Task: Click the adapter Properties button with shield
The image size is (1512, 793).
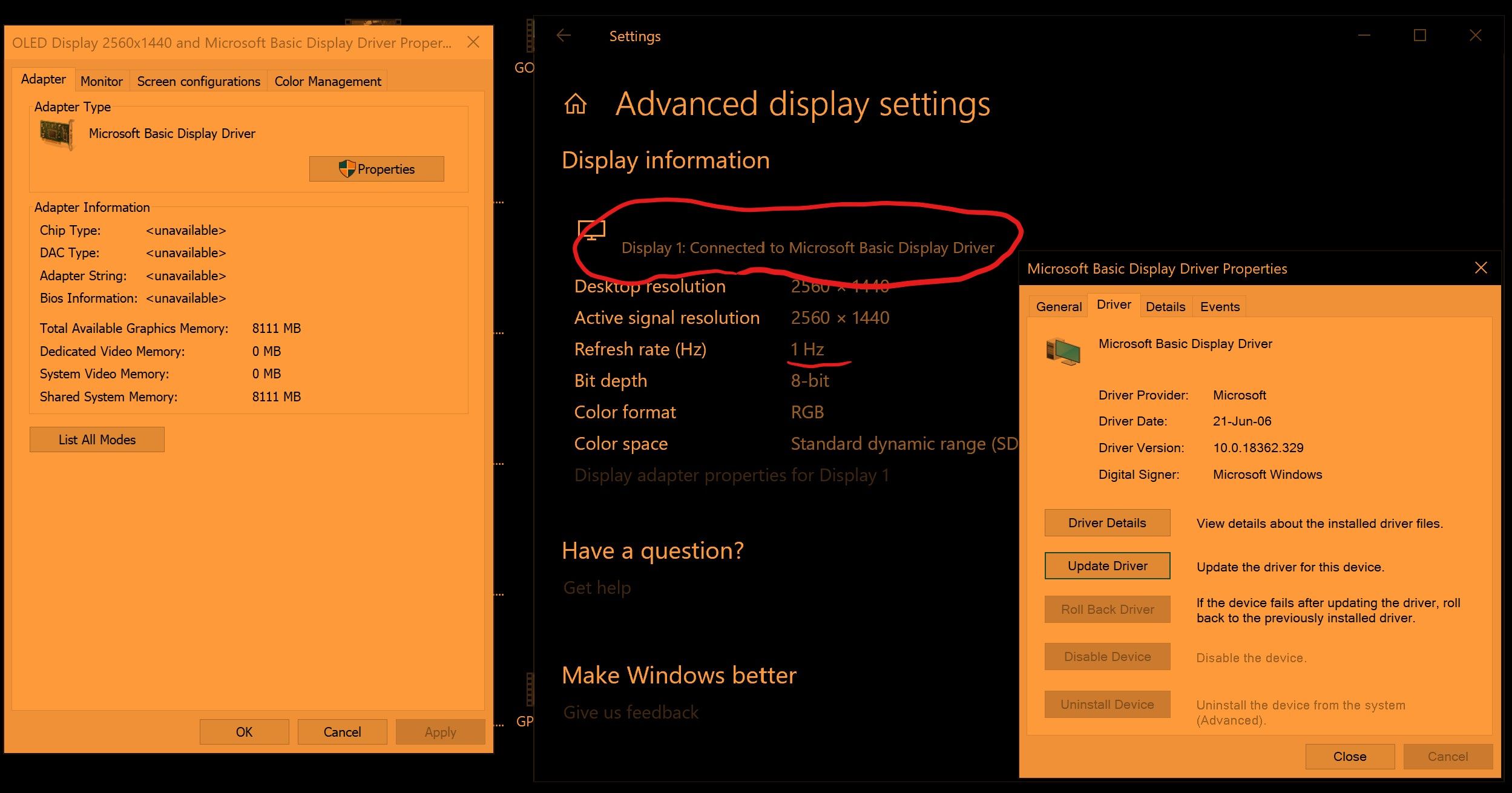Action: coord(376,169)
